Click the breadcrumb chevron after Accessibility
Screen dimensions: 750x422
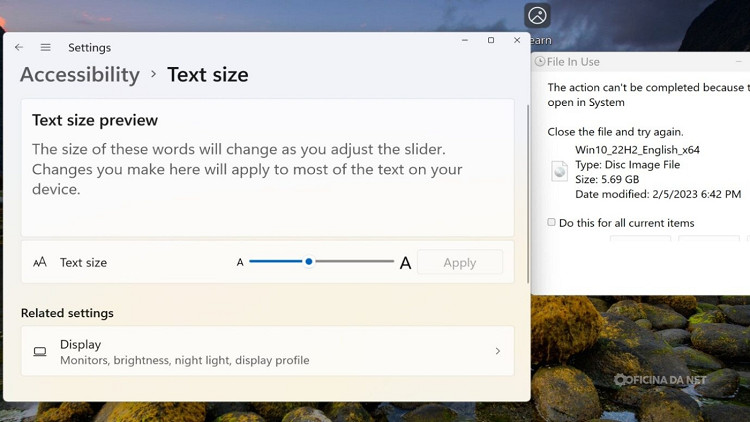[x=154, y=74]
